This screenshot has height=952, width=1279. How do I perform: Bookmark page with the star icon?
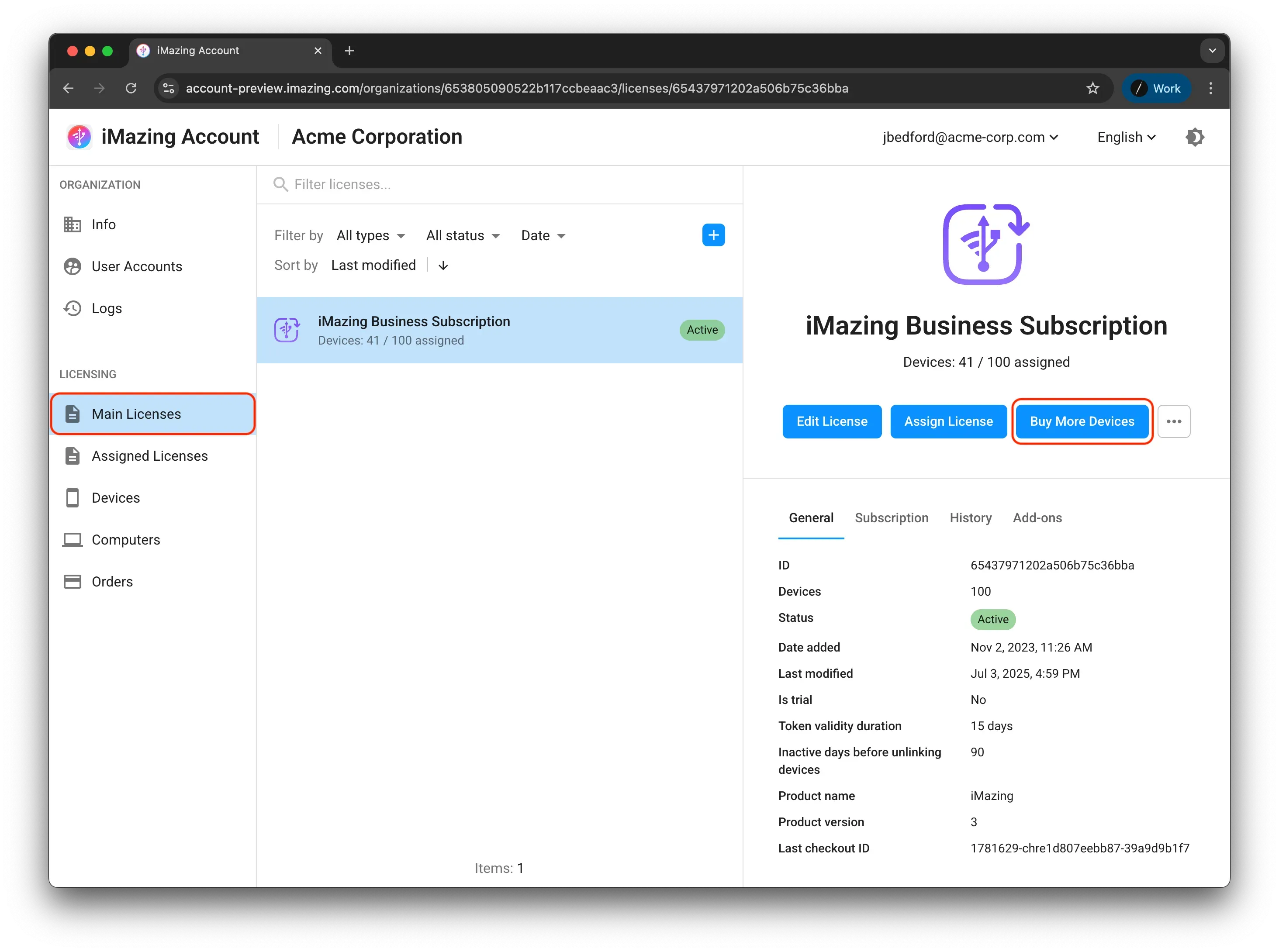(1092, 88)
